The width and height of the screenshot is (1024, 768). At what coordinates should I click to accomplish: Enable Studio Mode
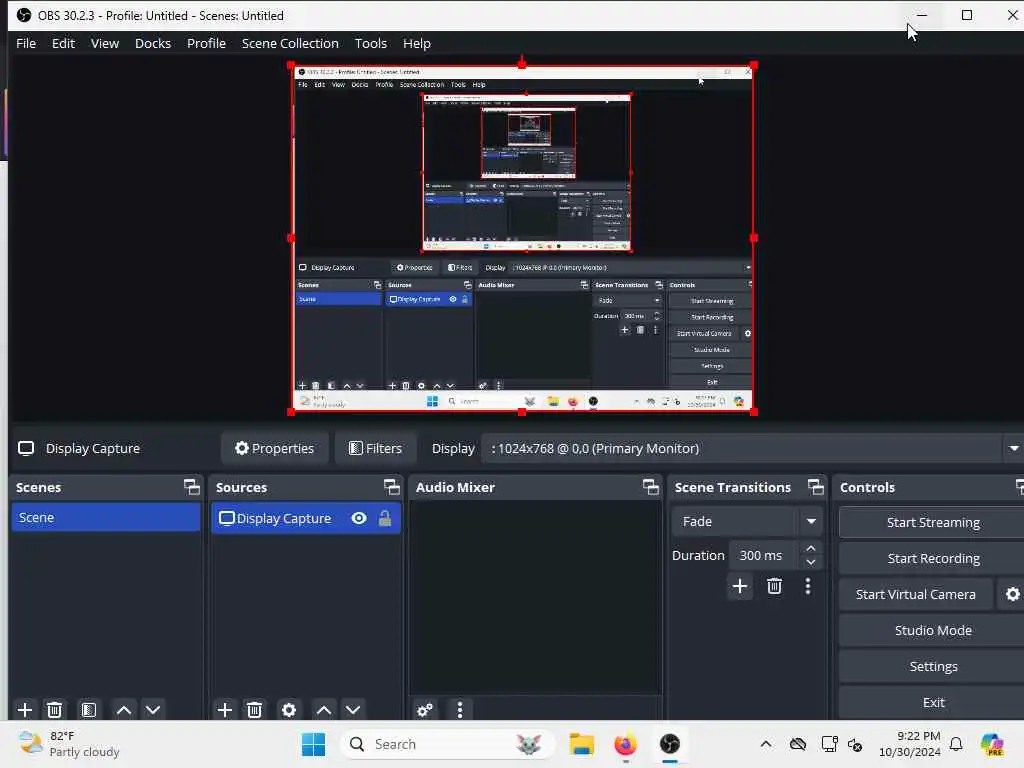[933, 630]
